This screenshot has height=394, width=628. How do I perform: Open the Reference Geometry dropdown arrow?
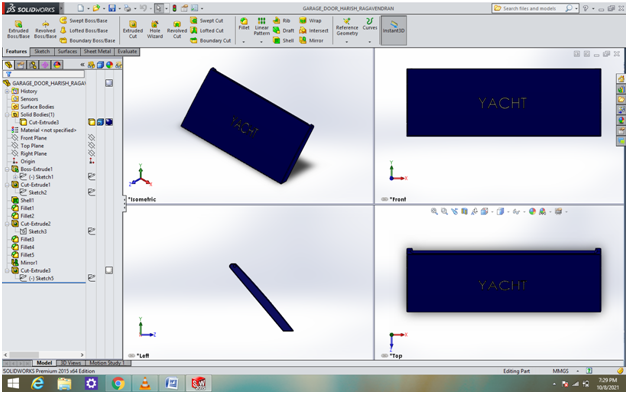(347, 42)
